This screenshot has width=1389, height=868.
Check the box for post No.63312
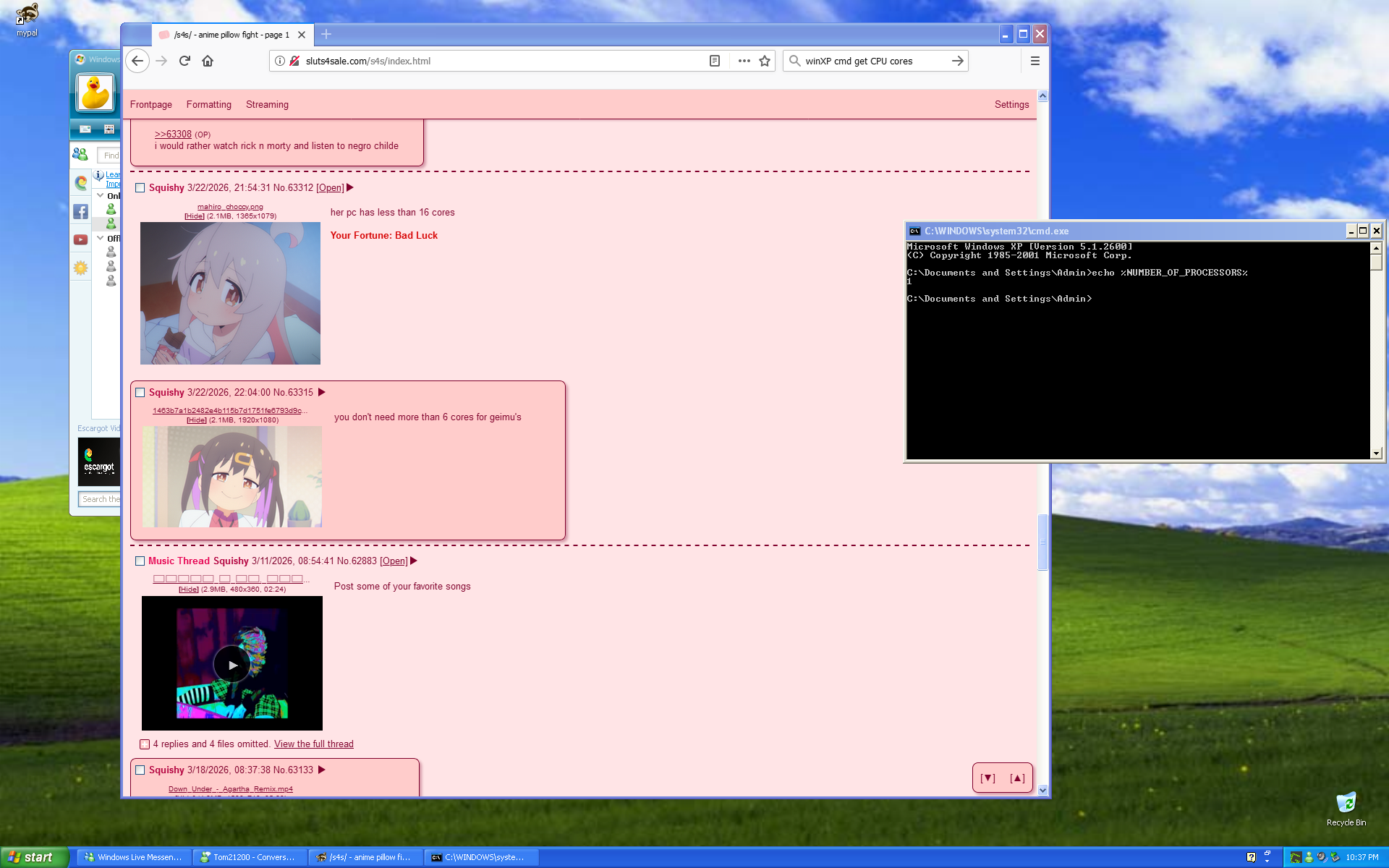pyautogui.click(x=140, y=188)
